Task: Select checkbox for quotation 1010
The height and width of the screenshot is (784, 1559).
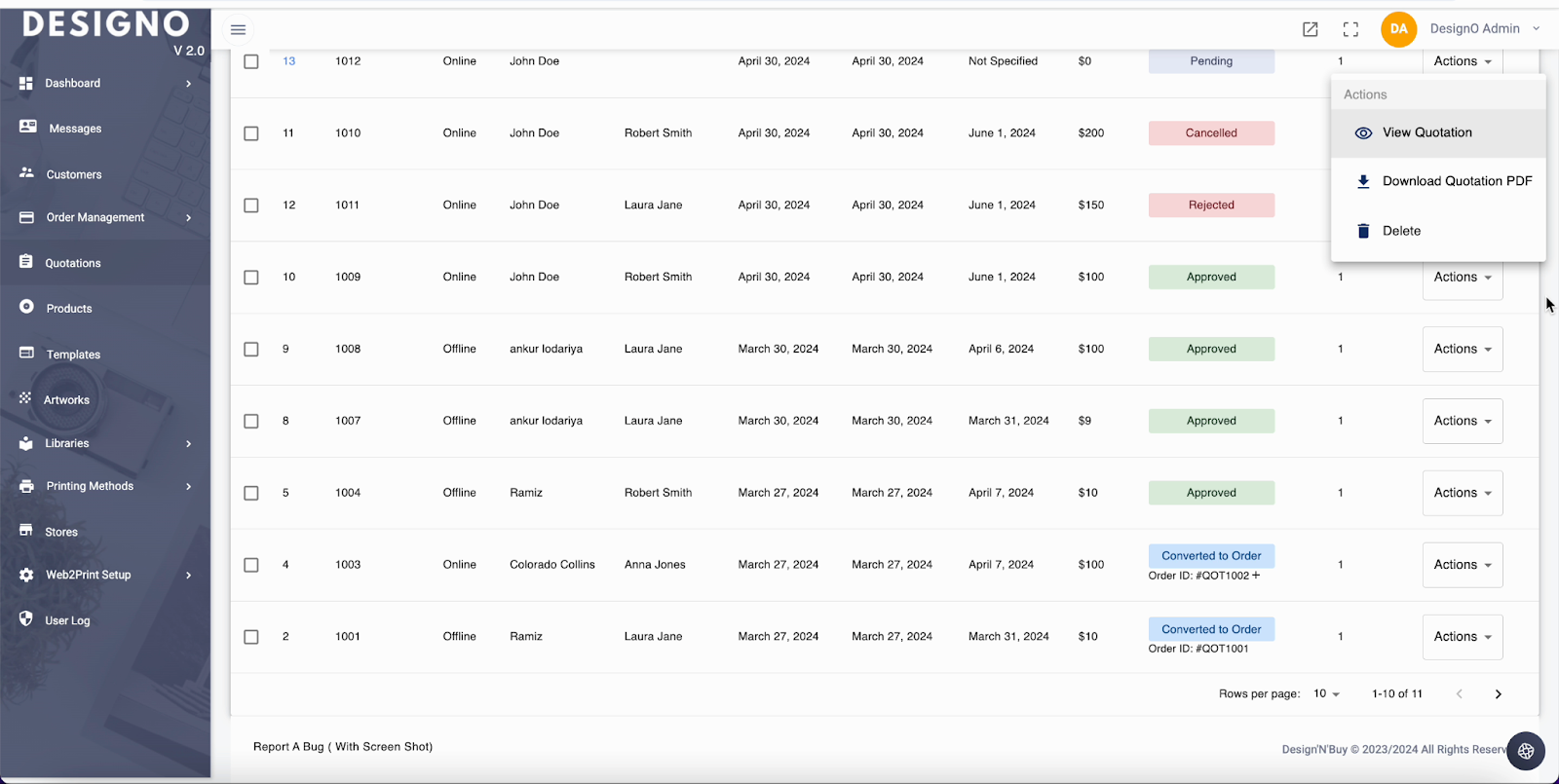Action: tap(251, 133)
